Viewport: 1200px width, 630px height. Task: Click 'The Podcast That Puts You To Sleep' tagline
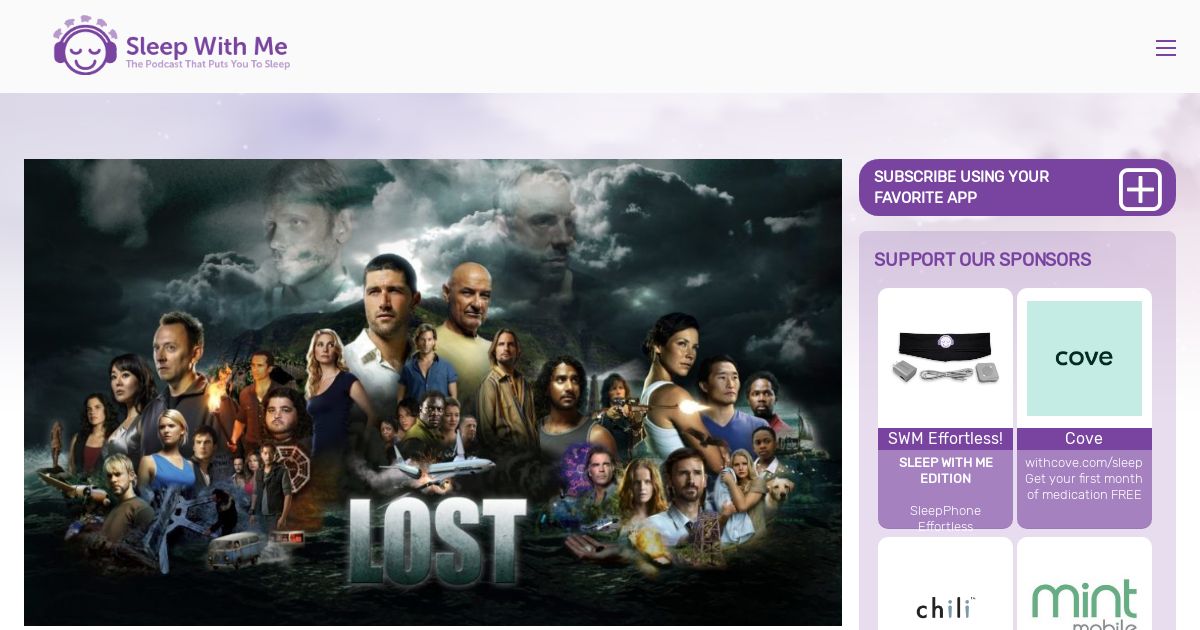208,65
